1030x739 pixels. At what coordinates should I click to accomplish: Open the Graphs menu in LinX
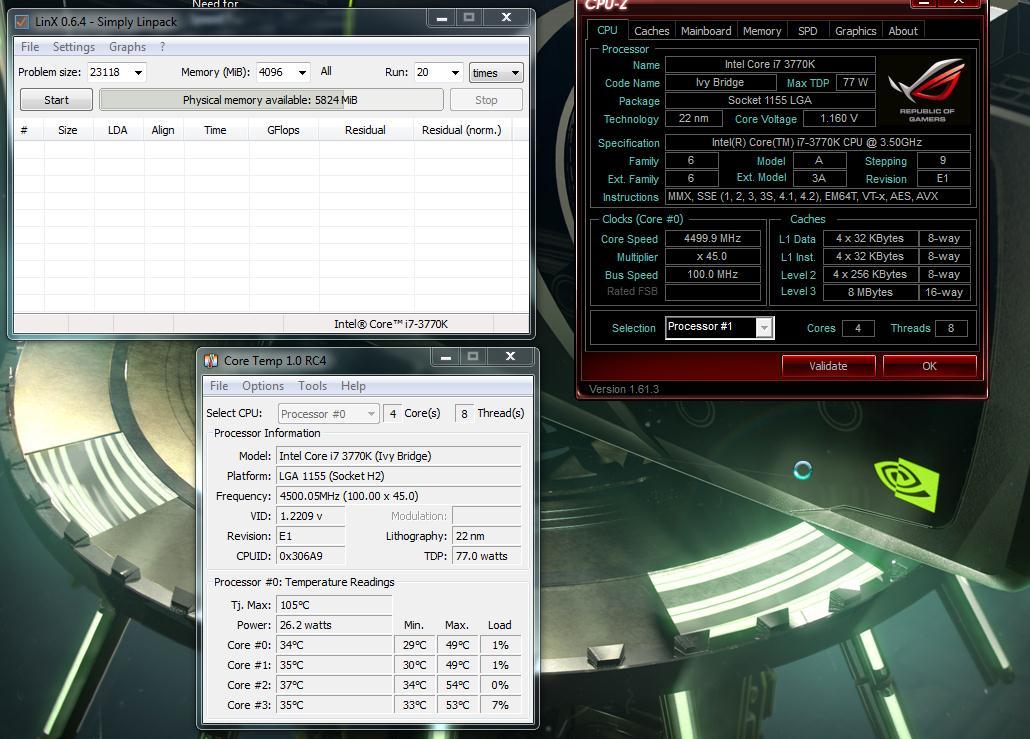tap(127, 47)
